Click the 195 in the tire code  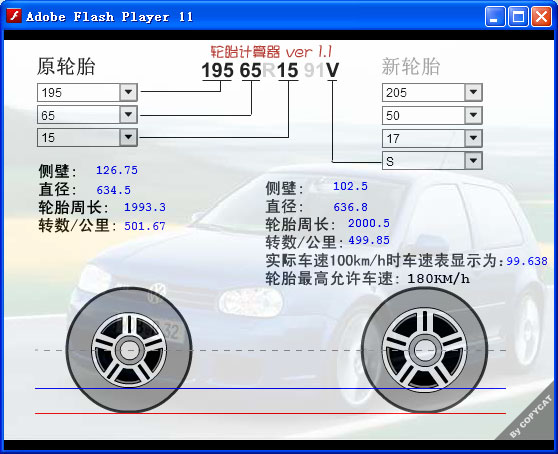coord(217,70)
